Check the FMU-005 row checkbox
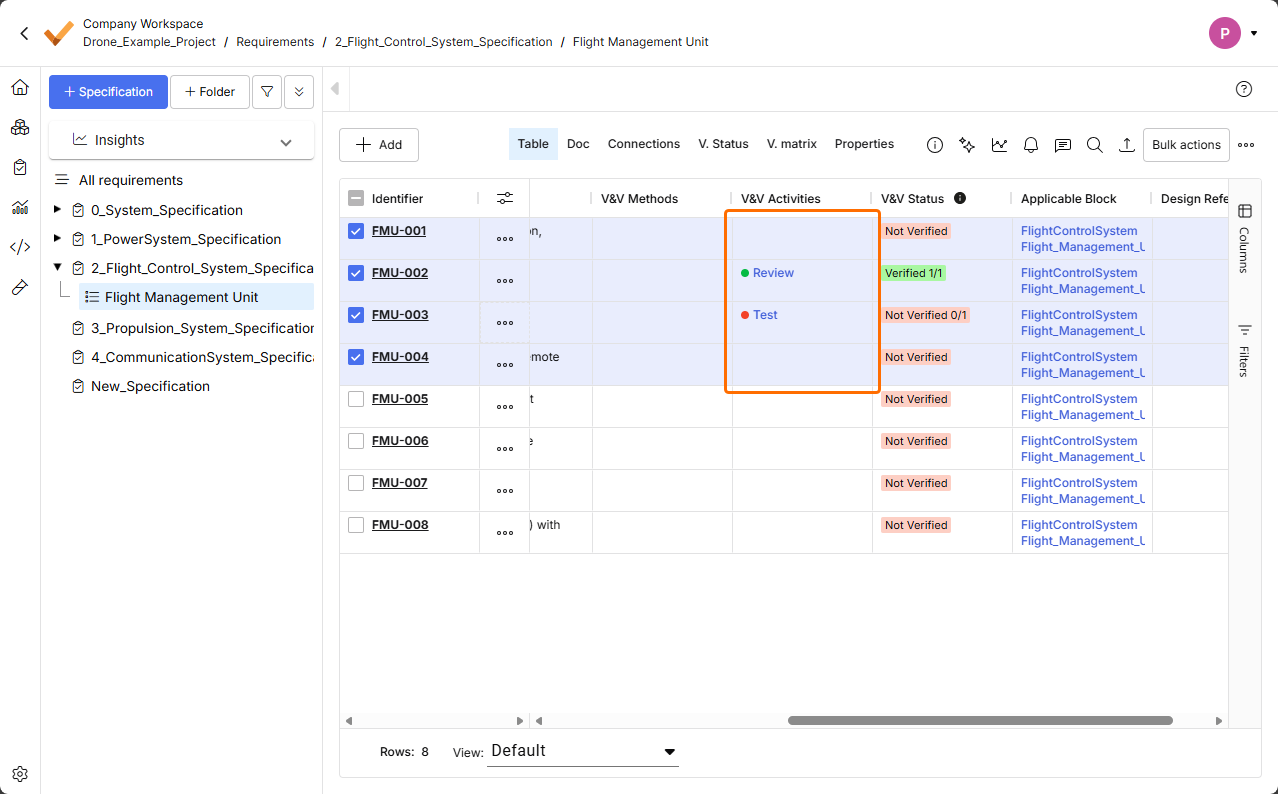The height and width of the screenshot is (794, 1278). click(x=356, y=399)
